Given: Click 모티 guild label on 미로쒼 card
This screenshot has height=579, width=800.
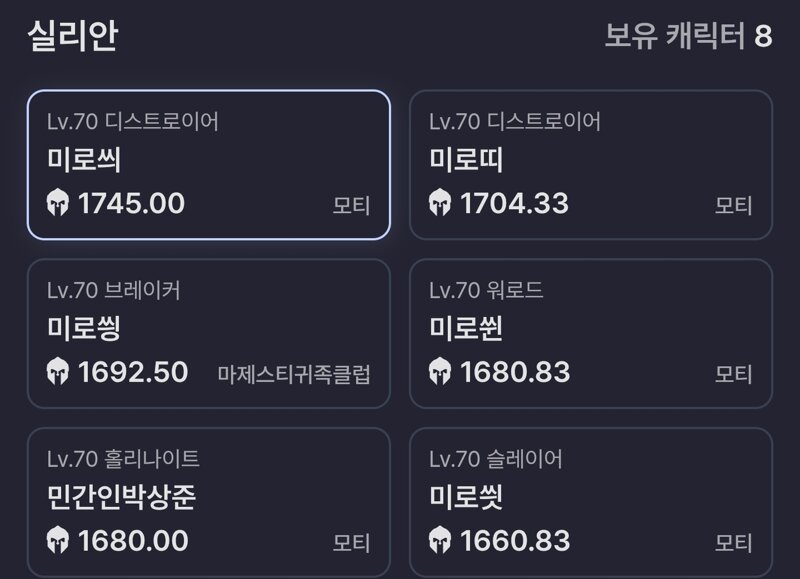Looking at the screenshot, I should [734, 374].
